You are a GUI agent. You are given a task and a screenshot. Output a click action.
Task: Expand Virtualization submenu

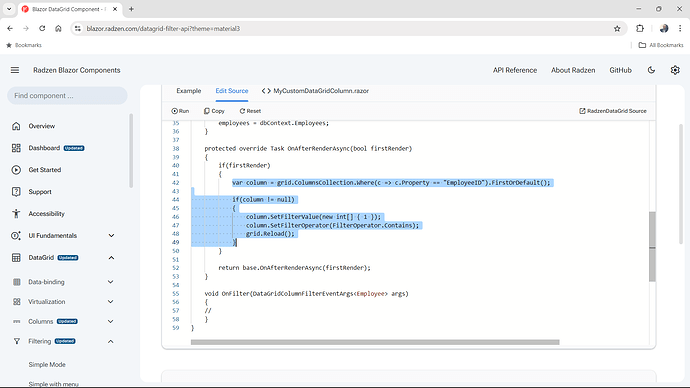110,302
